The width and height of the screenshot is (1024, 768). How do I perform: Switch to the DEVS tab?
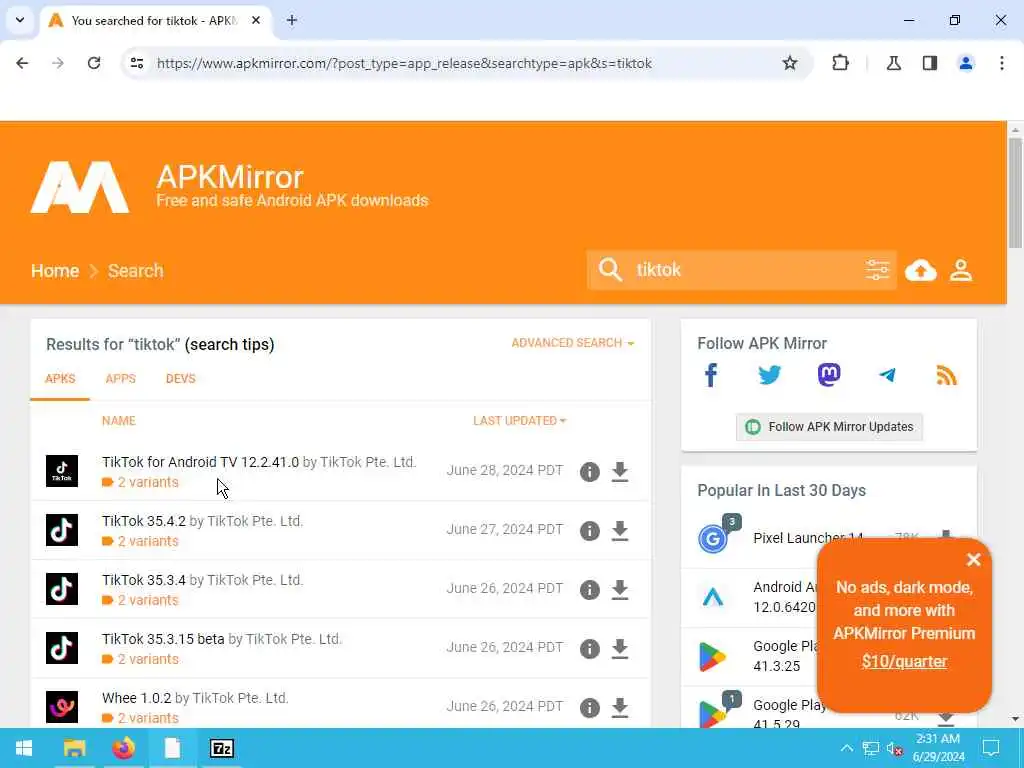181,379
